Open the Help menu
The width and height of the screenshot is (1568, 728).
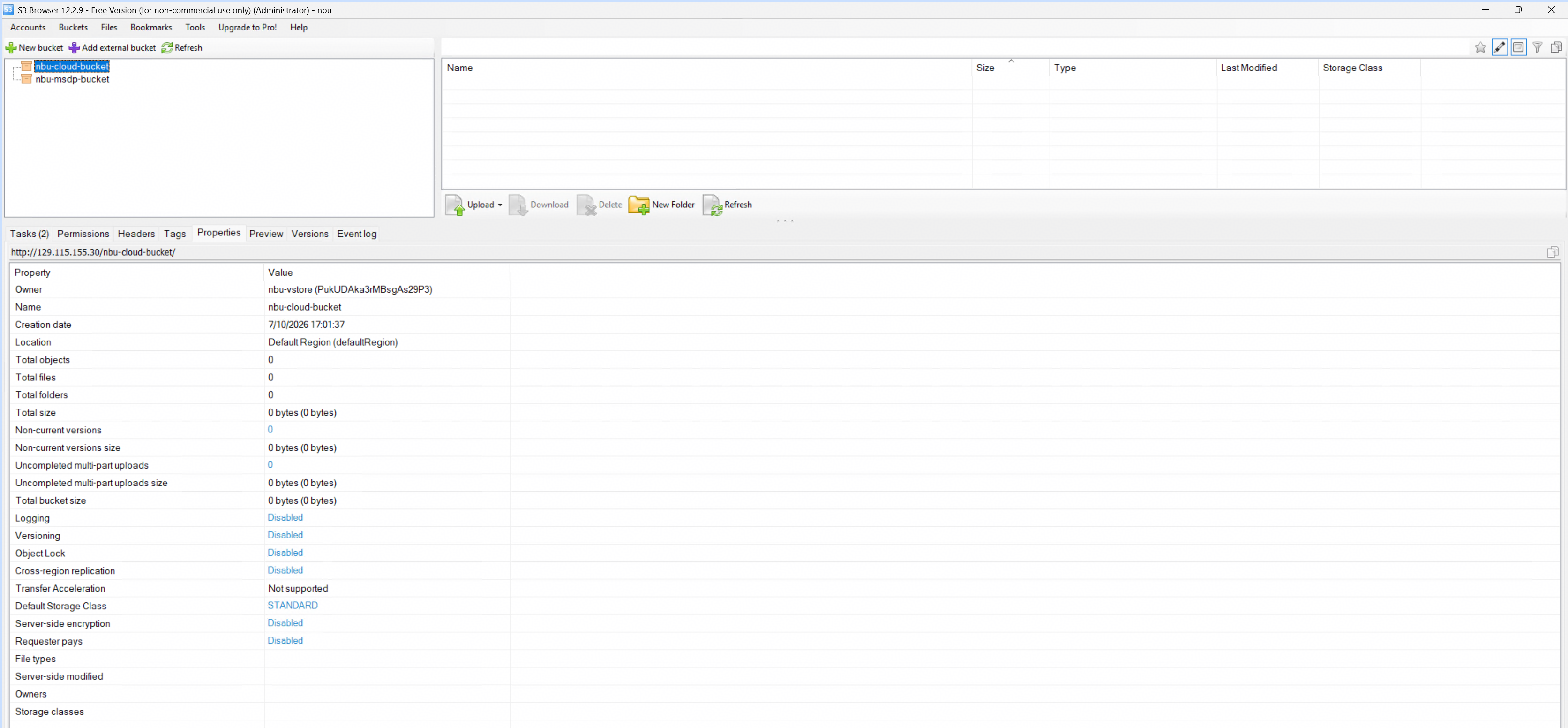point(299,27)
